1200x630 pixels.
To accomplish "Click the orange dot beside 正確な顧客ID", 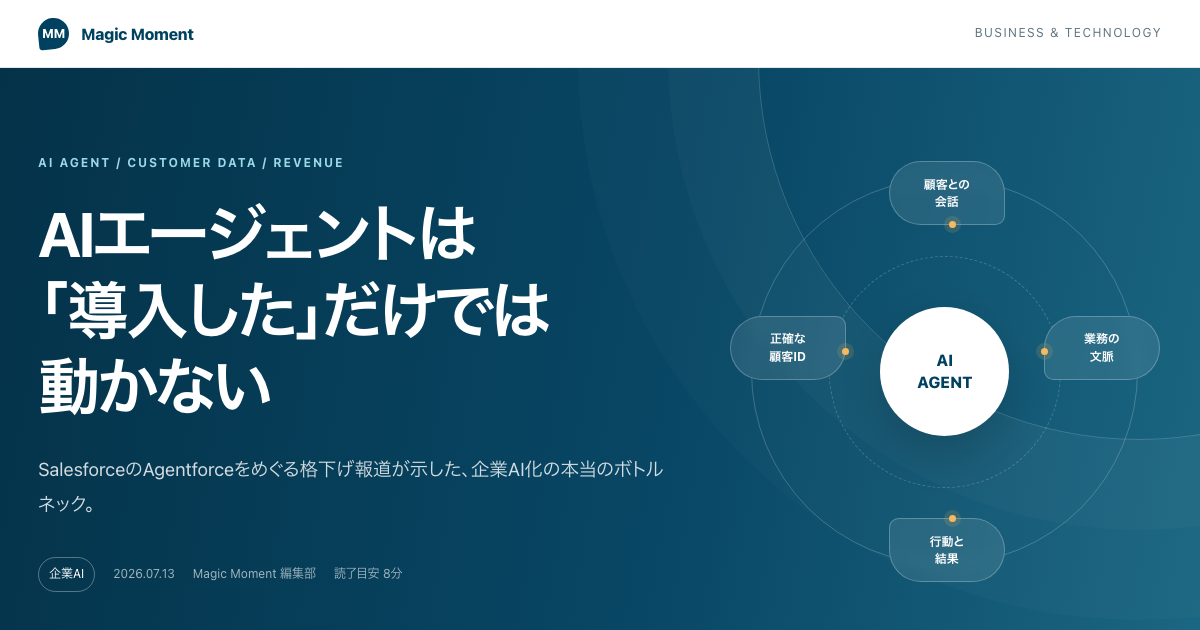I will pyautogui.click(x=845, y=351).
